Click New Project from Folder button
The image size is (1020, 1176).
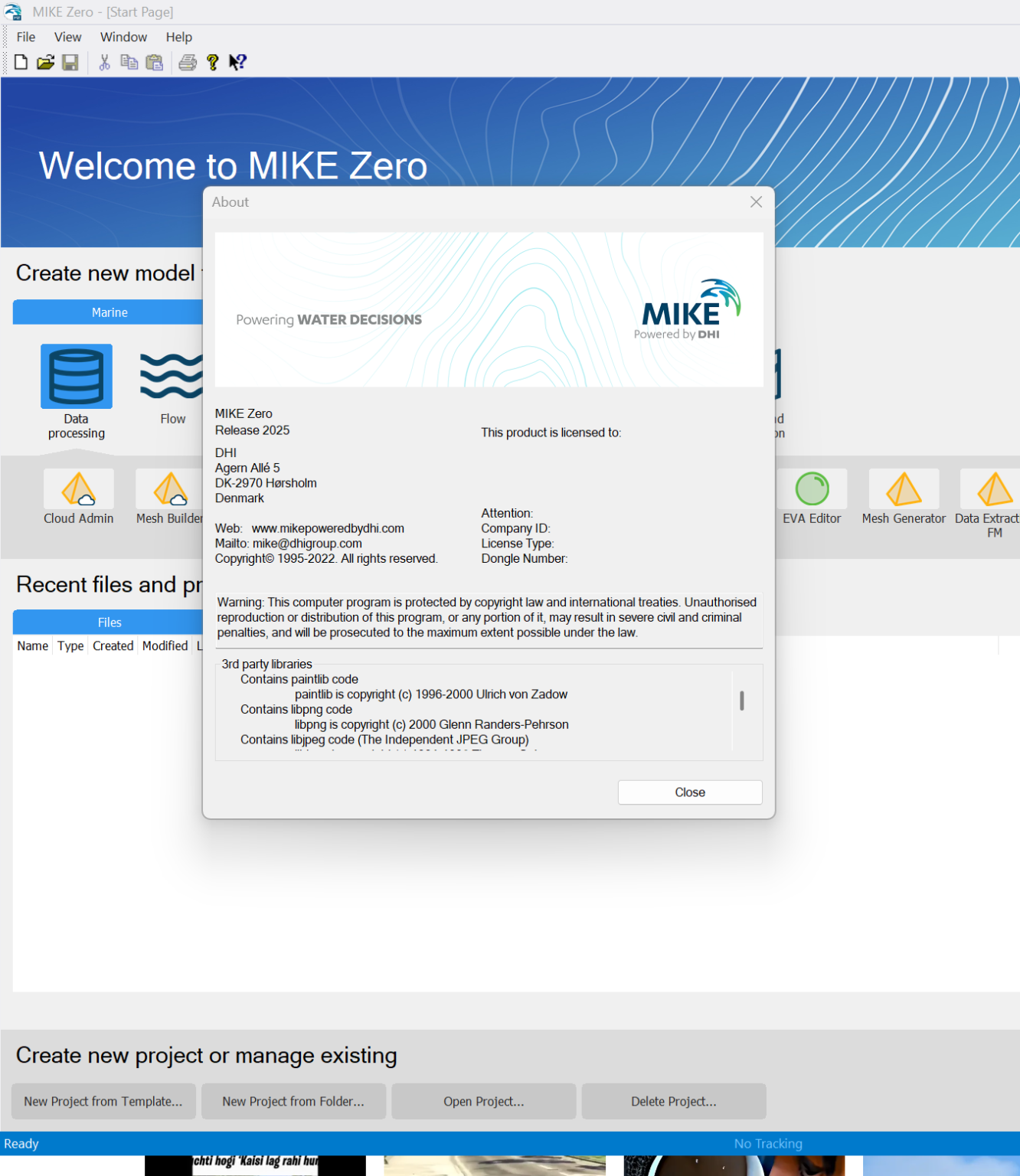tap(293, 1101)
